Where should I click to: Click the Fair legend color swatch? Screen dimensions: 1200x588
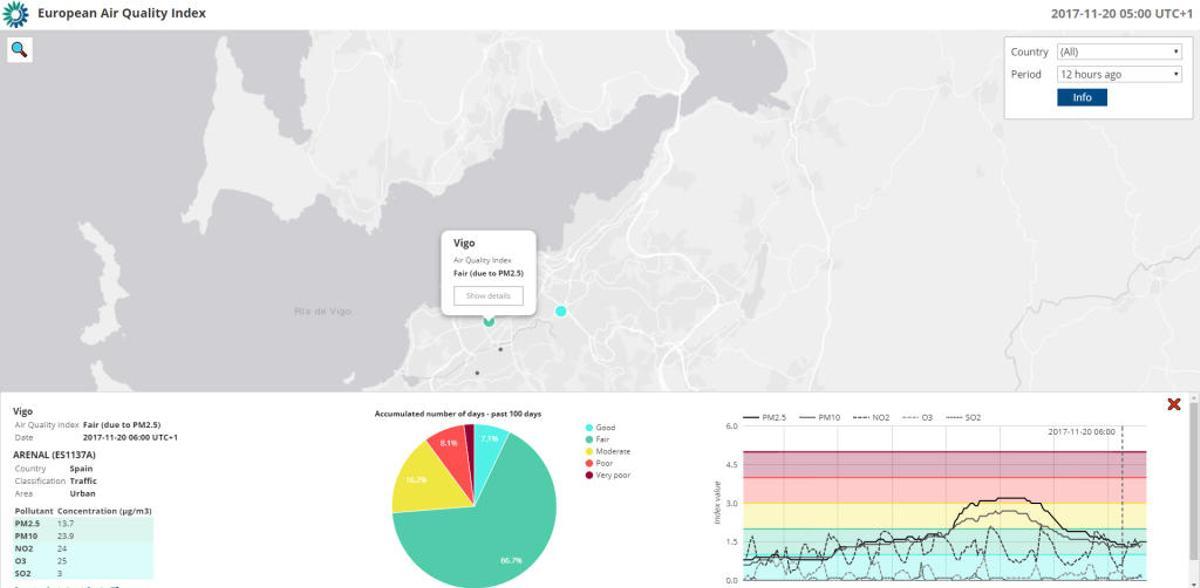[x=588, y=440]
